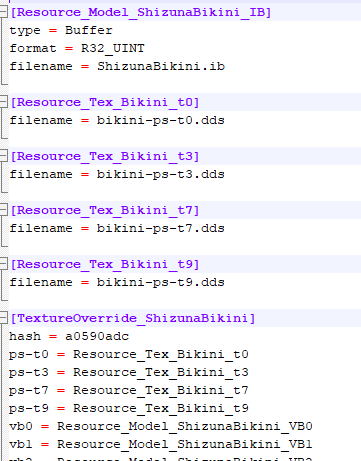Click the 'filename = bikini-ps-t7.dds' line
The image size is (361, 461).
pos(117,228)
